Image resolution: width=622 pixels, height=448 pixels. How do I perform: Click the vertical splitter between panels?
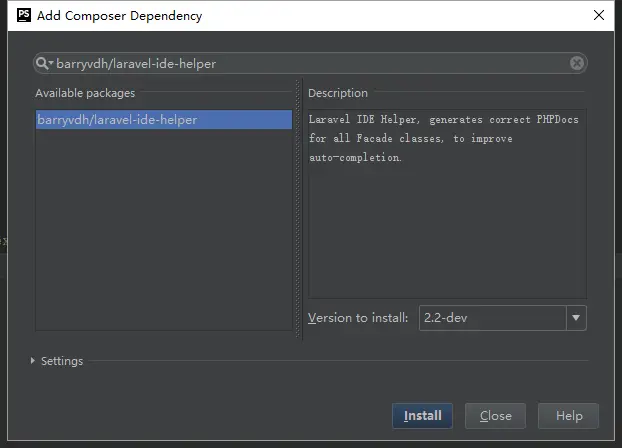[298, 209]
